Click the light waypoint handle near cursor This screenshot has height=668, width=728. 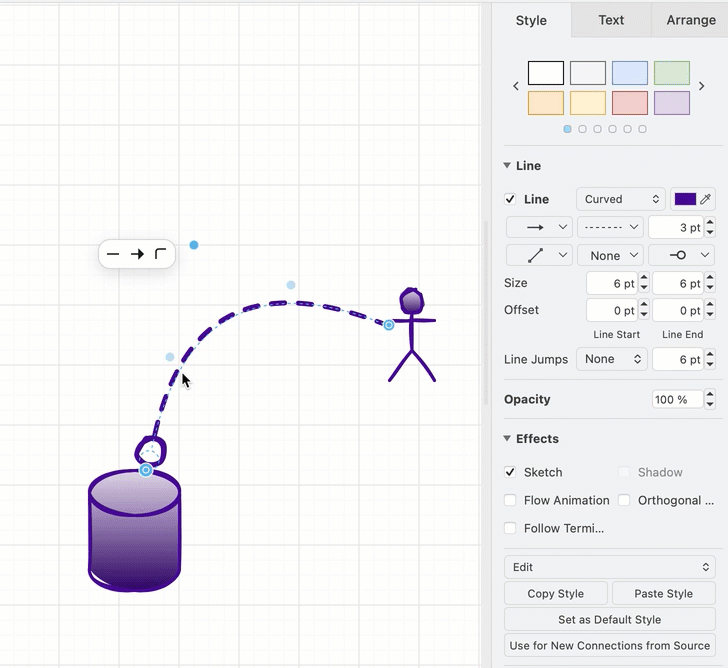tap(170, 357)
